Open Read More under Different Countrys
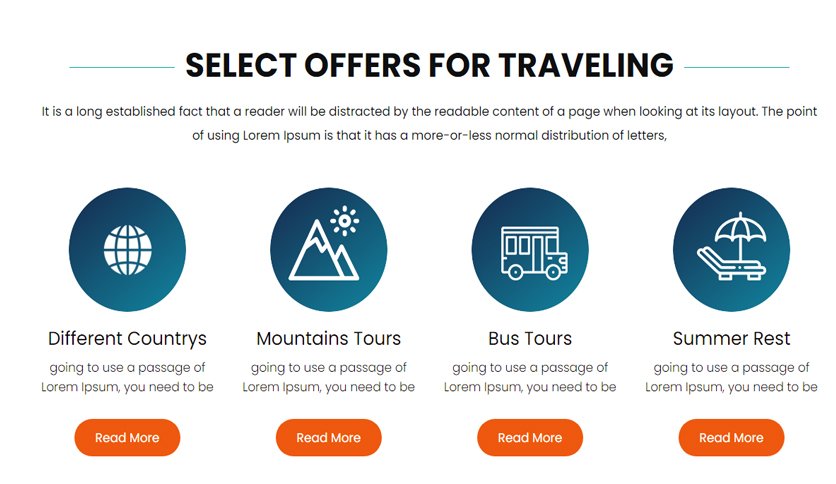The height and width of the screenshot is (484, 836). 127,438
